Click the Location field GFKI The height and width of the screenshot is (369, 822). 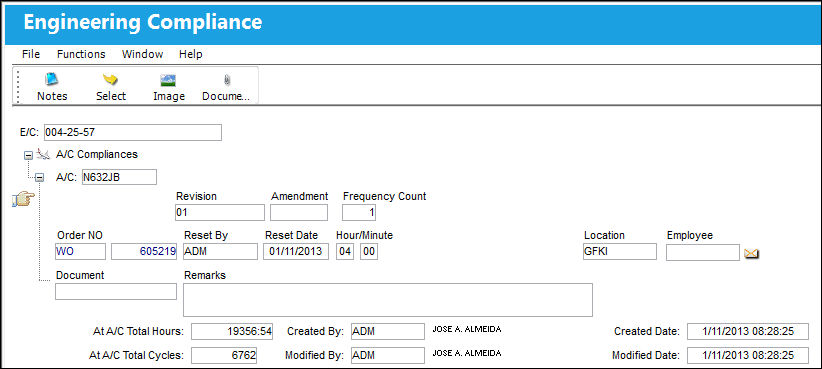[620, 252]
